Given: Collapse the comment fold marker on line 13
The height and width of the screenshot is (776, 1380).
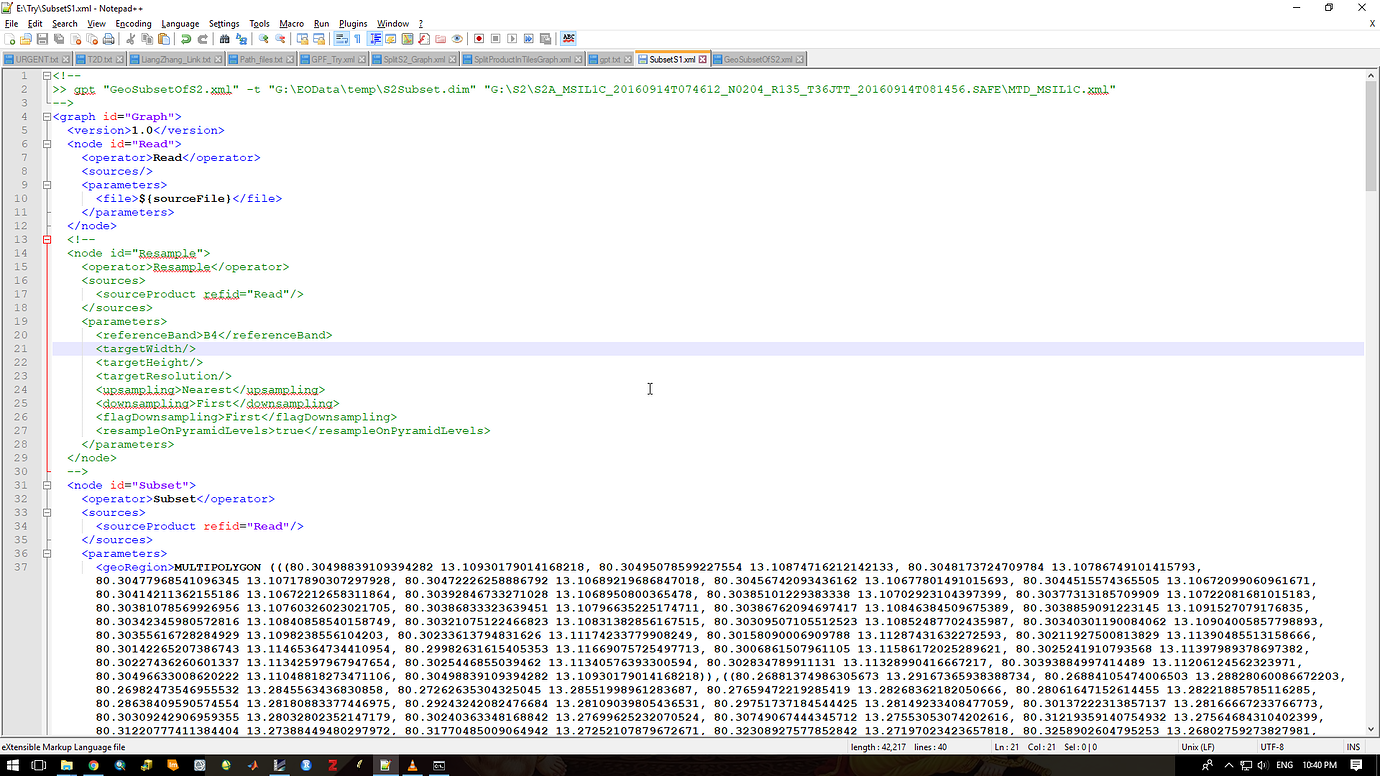Looking at the screenshot, I should (x=46, y=240).
